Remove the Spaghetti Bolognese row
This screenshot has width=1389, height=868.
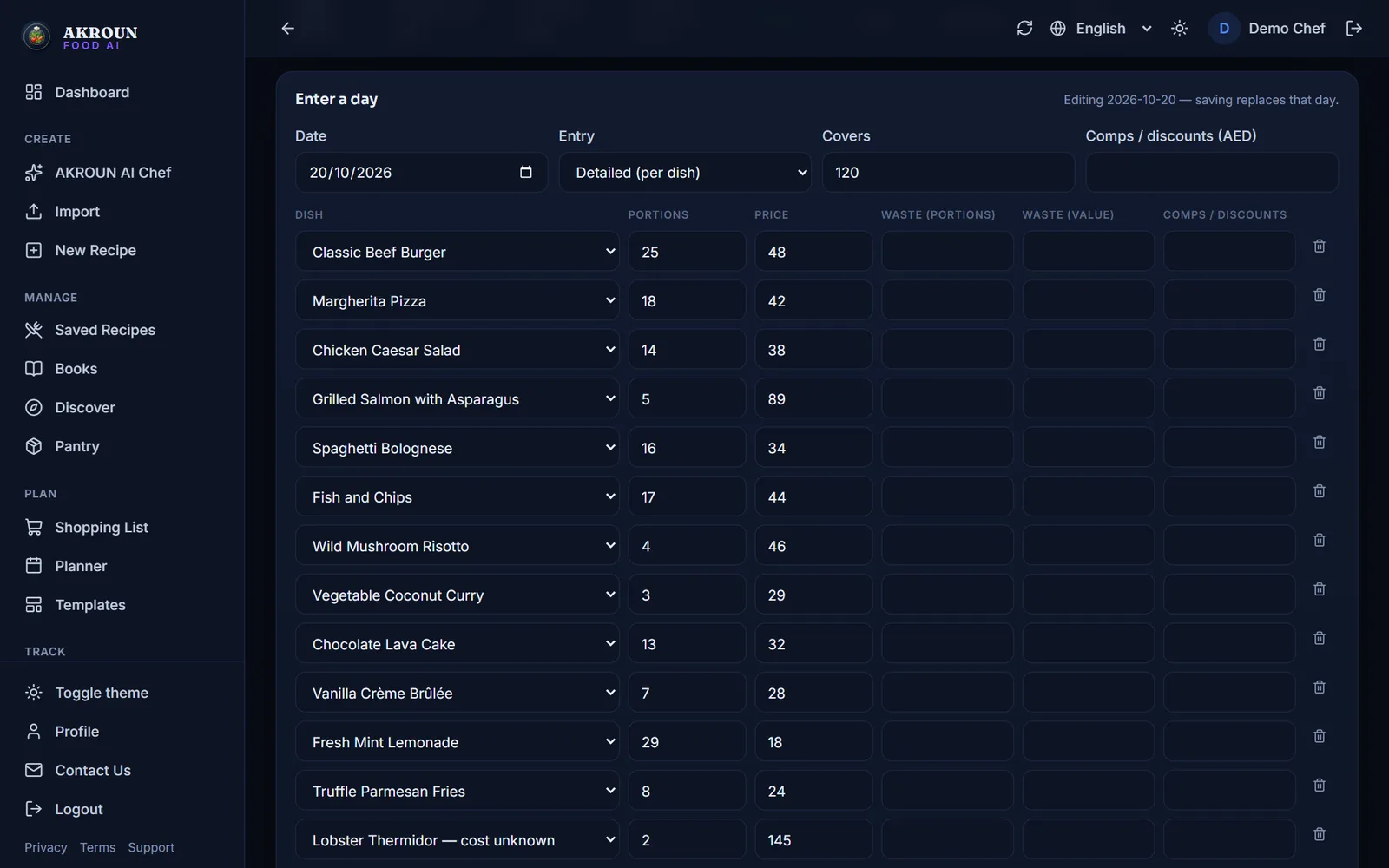[x=1319, y=443]
